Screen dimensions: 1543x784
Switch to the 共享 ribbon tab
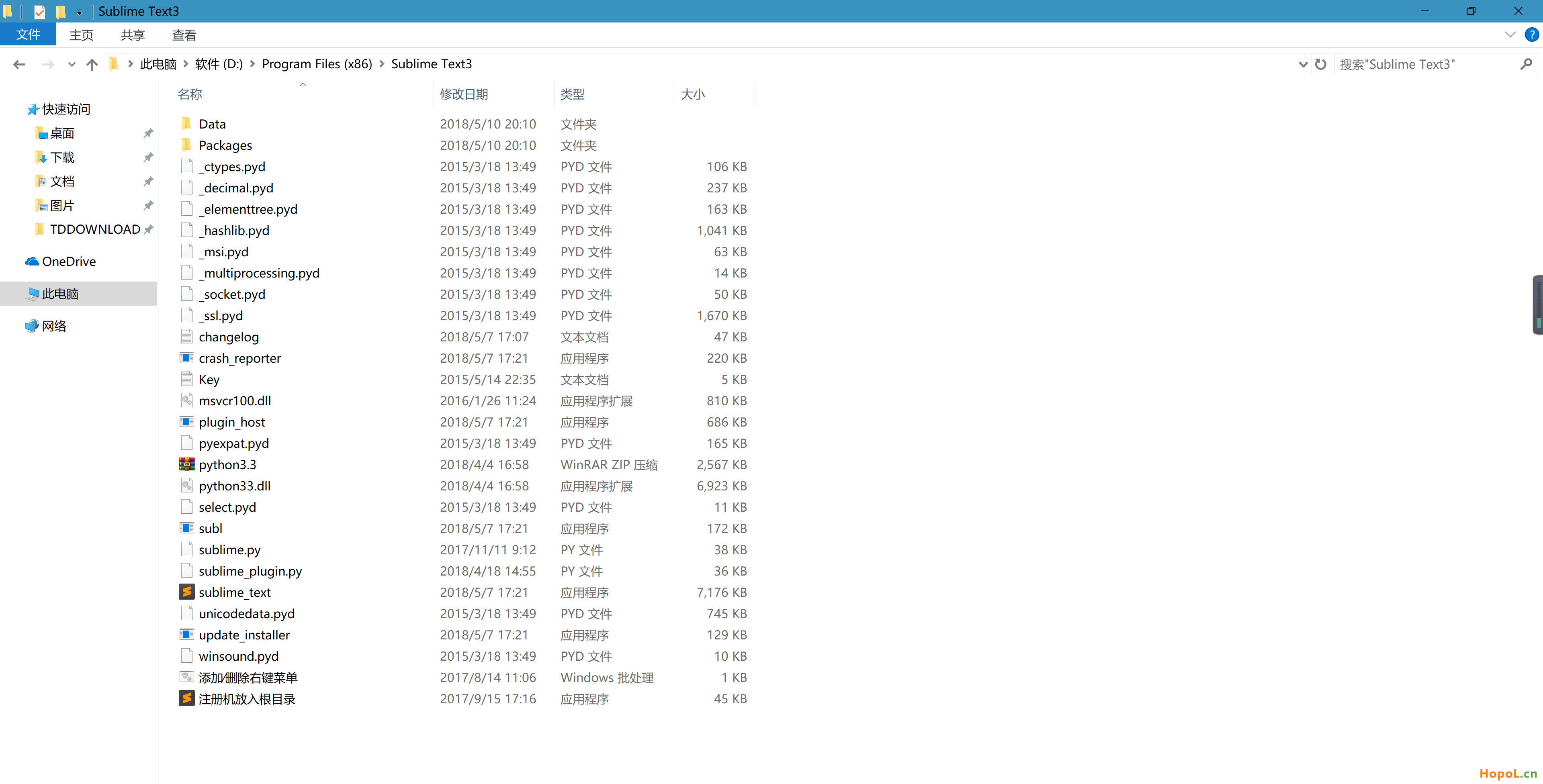click(133, 35)
